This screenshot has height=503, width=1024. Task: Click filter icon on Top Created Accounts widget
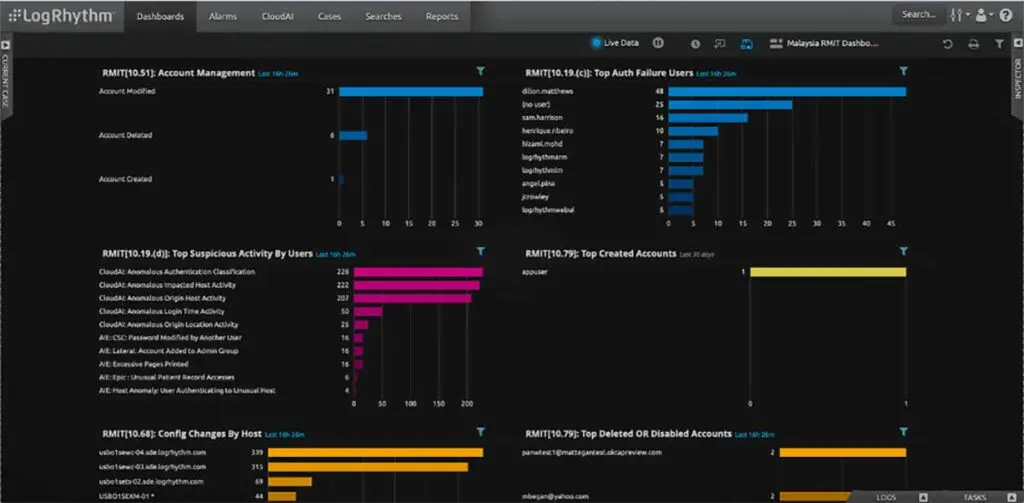pyautogui.click(x=904, y=252)
